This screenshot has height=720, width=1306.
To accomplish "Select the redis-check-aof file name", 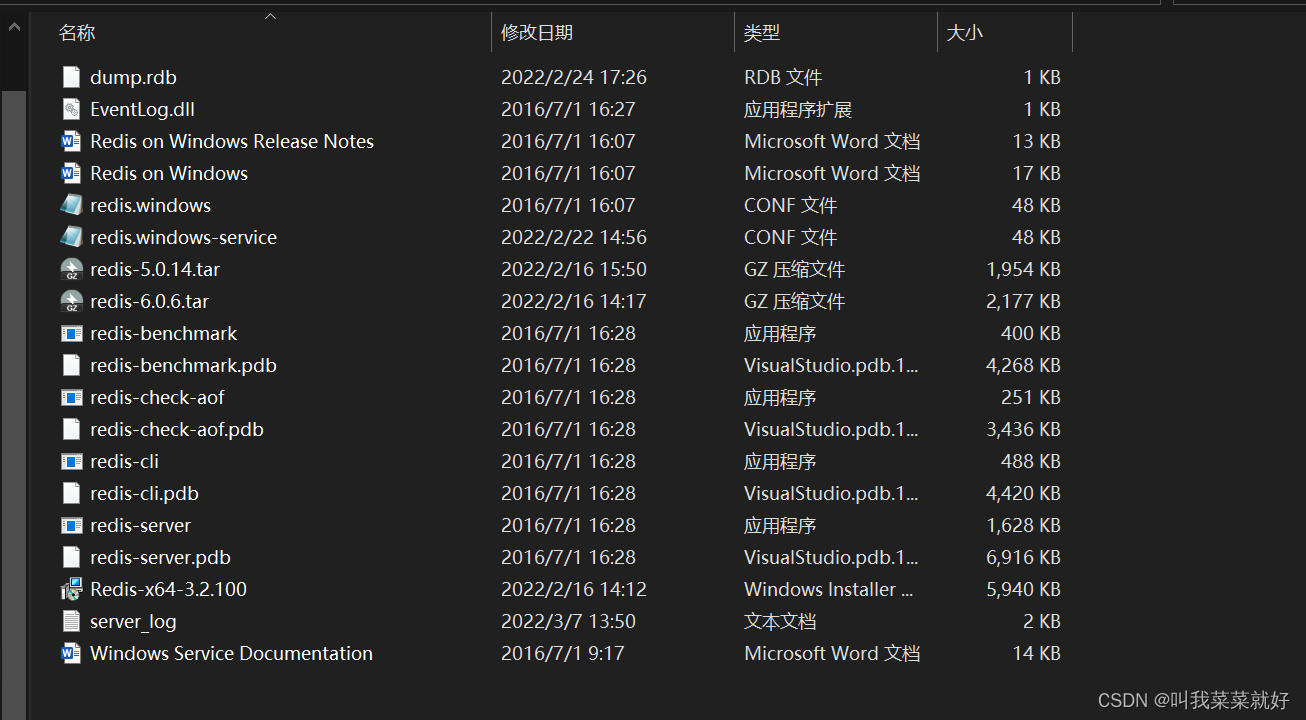I will 157,397.
